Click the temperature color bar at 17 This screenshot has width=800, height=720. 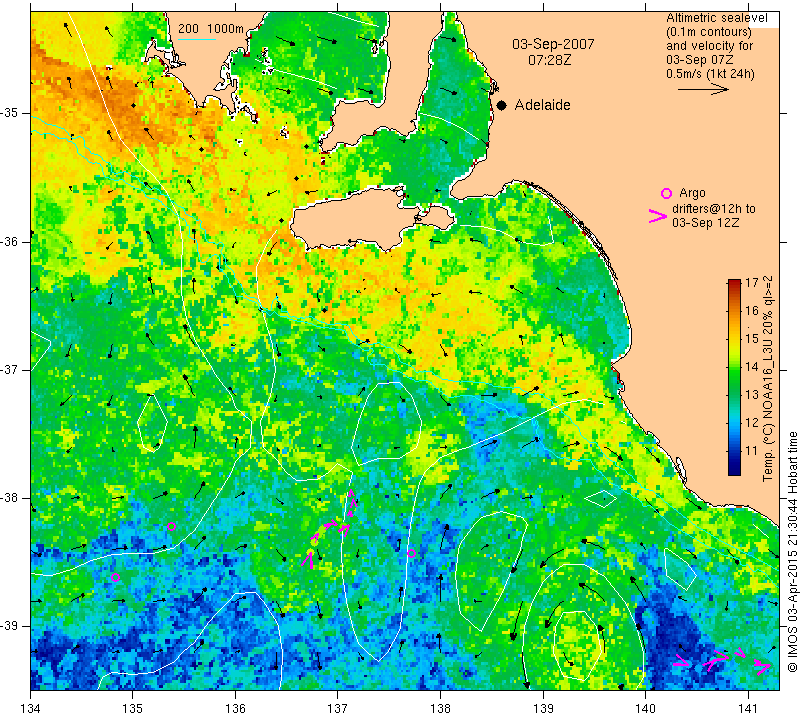pos(734,282)
